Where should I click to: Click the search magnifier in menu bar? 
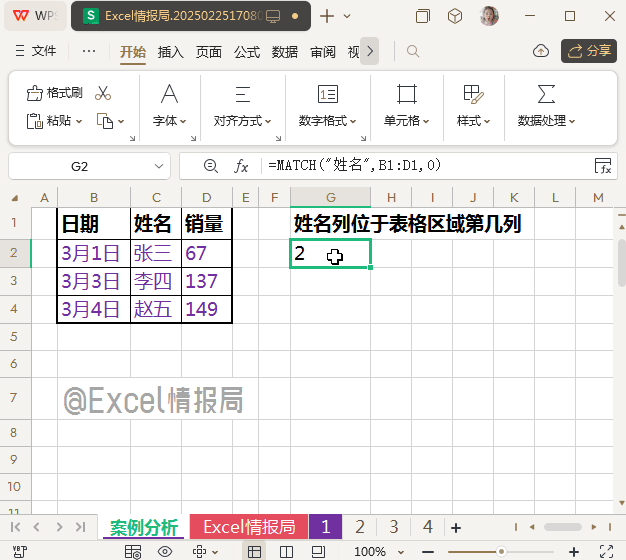pos(412,51)
